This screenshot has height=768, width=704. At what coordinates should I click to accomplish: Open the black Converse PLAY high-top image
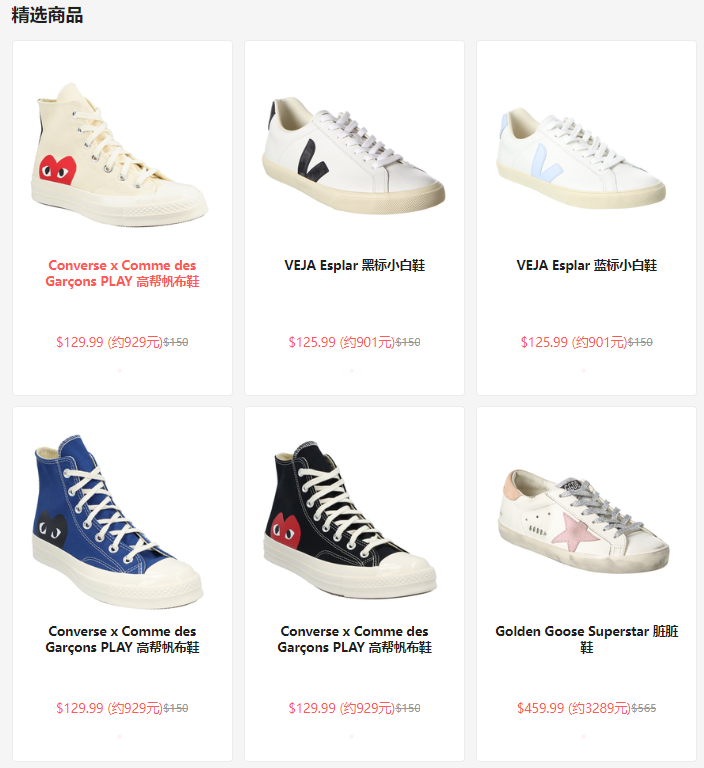[x=350, y=519]
